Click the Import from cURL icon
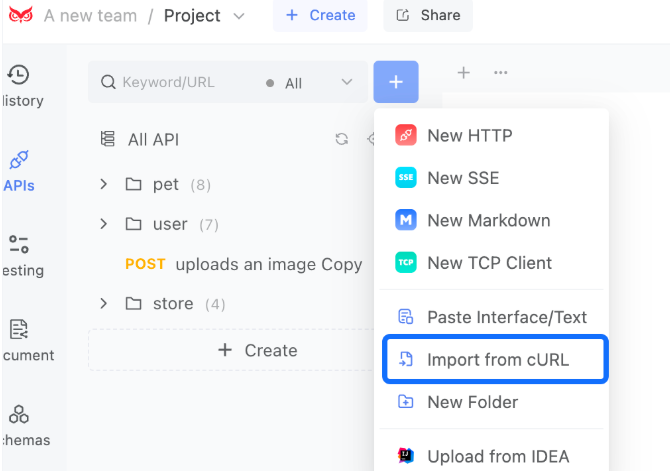 pyautogui.click(x=406, y=359)
